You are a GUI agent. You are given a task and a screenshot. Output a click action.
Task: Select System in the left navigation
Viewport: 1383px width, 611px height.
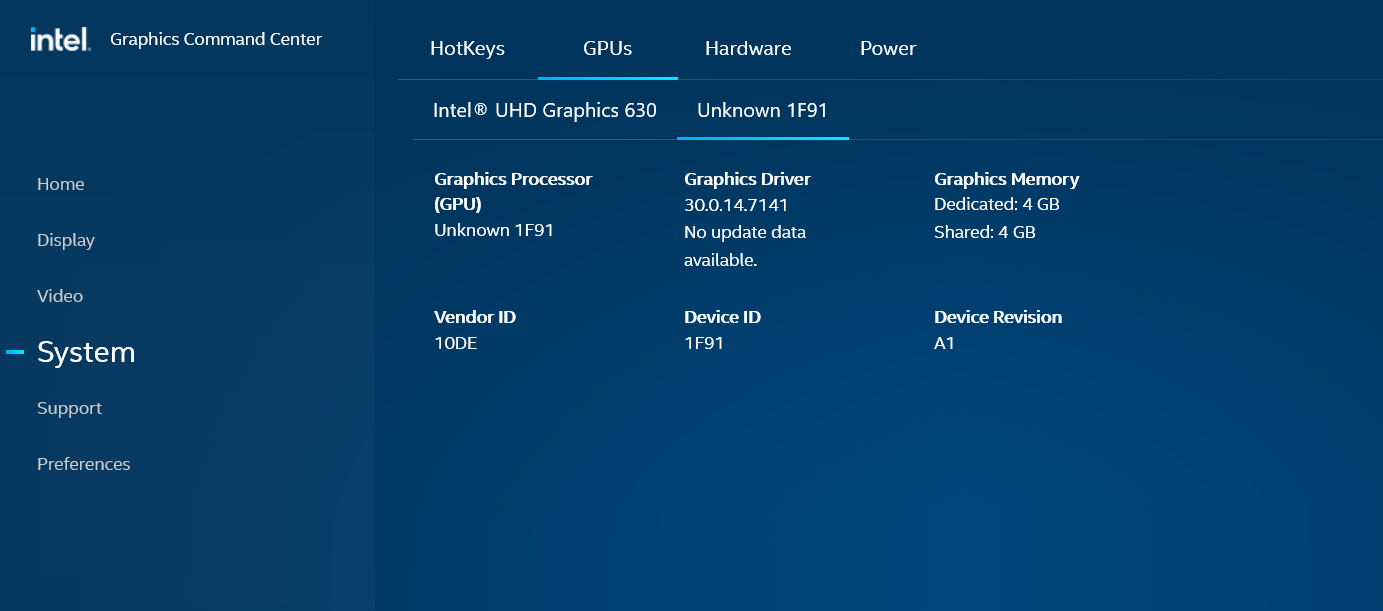point(86,352)
